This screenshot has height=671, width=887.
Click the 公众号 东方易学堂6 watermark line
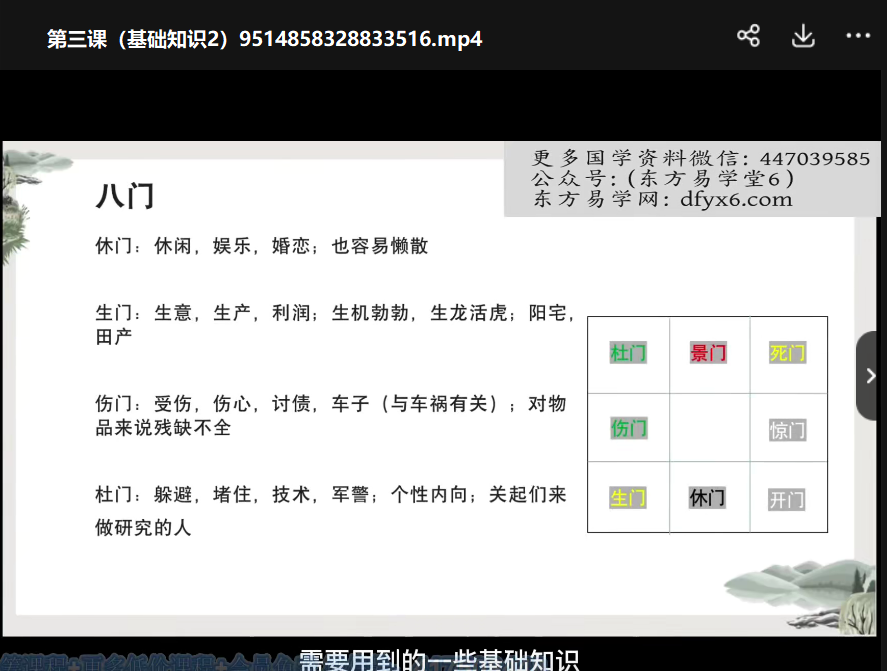click(664, 179)
